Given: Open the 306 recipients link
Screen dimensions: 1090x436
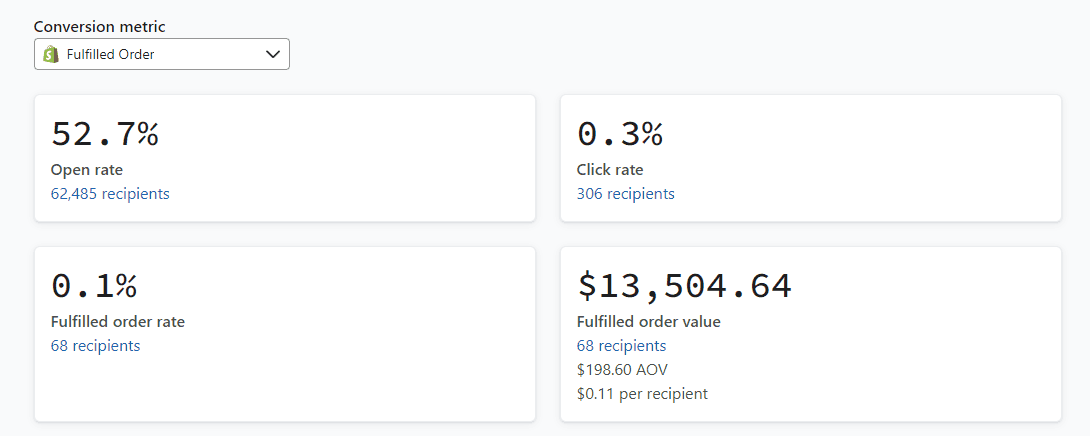Looking at the screenshot, I should click(x=625, y=194).
